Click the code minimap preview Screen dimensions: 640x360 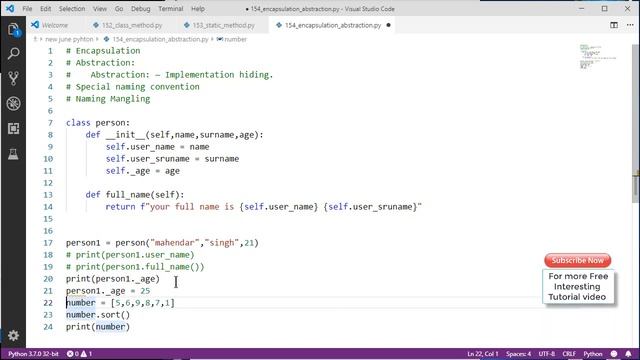[x=598, y=57]
